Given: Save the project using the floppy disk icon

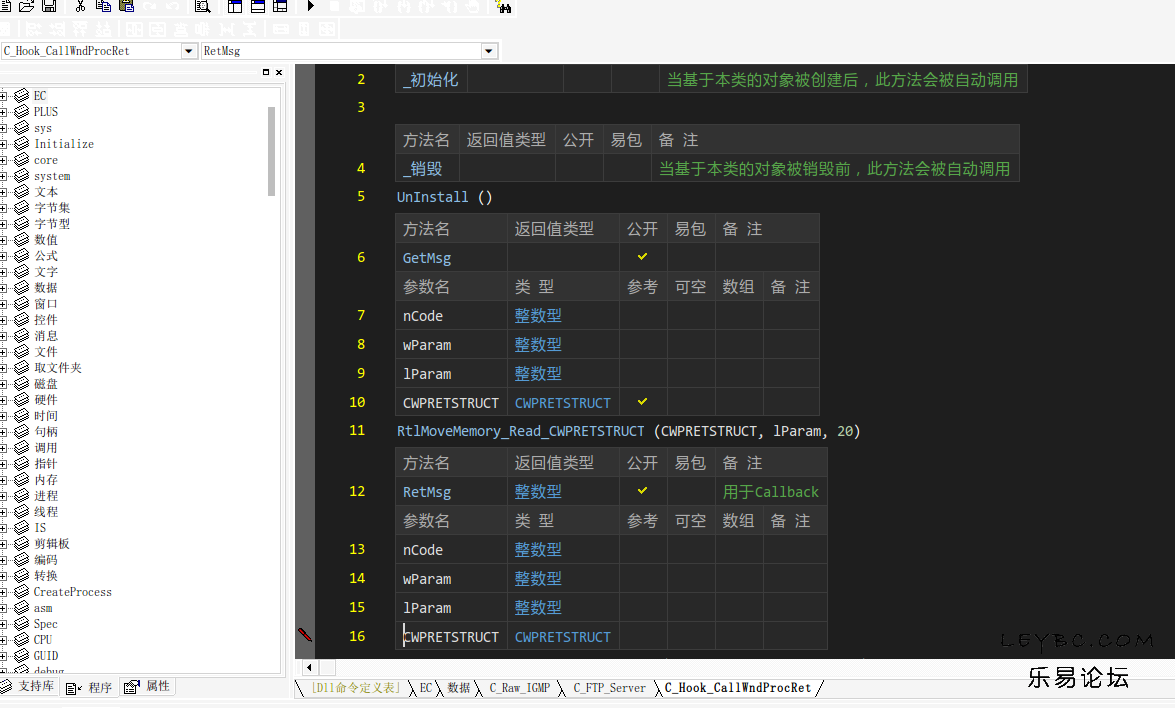Looking at the screenshot, I should (49, 6).
